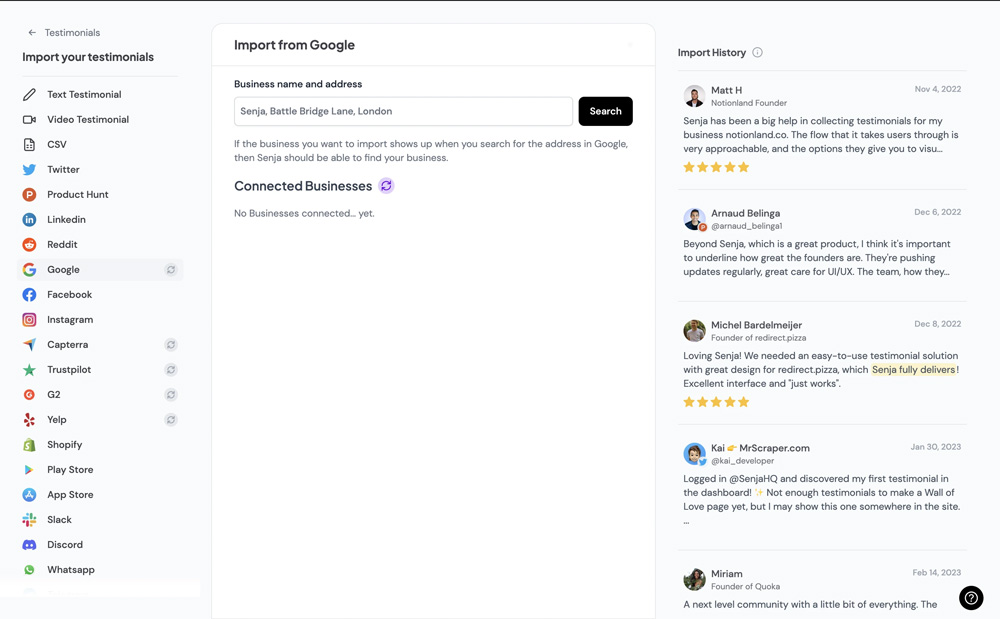Click the sync icon next to Yelp
Viewport: 1000px width, 619px height.
pyautogui.click(x=171, y=419)
